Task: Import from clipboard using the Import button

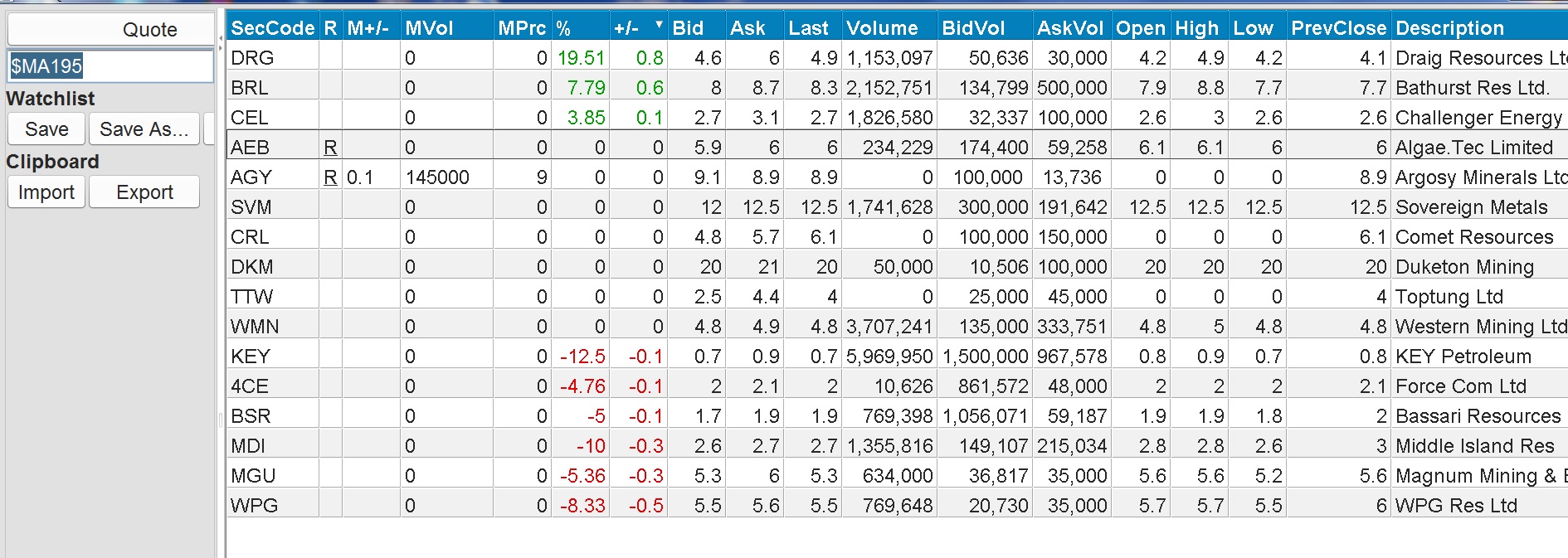Action: coord(46,192)
